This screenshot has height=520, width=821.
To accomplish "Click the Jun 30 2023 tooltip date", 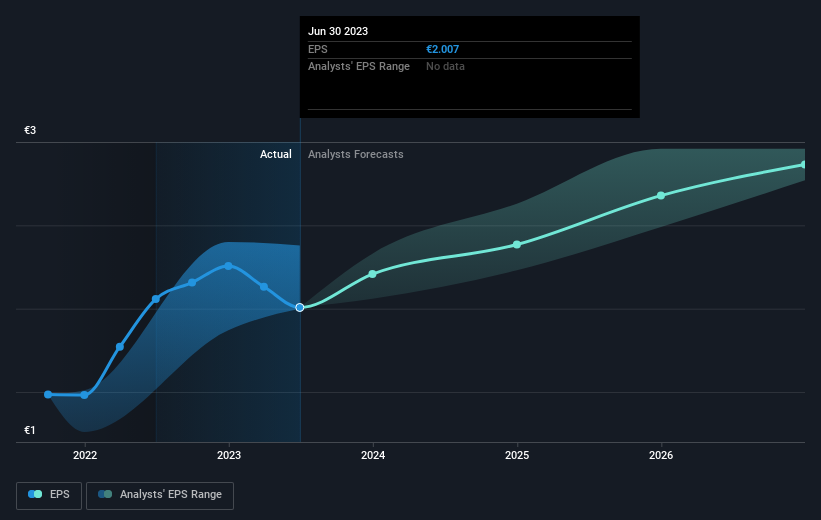I will 338,31.
